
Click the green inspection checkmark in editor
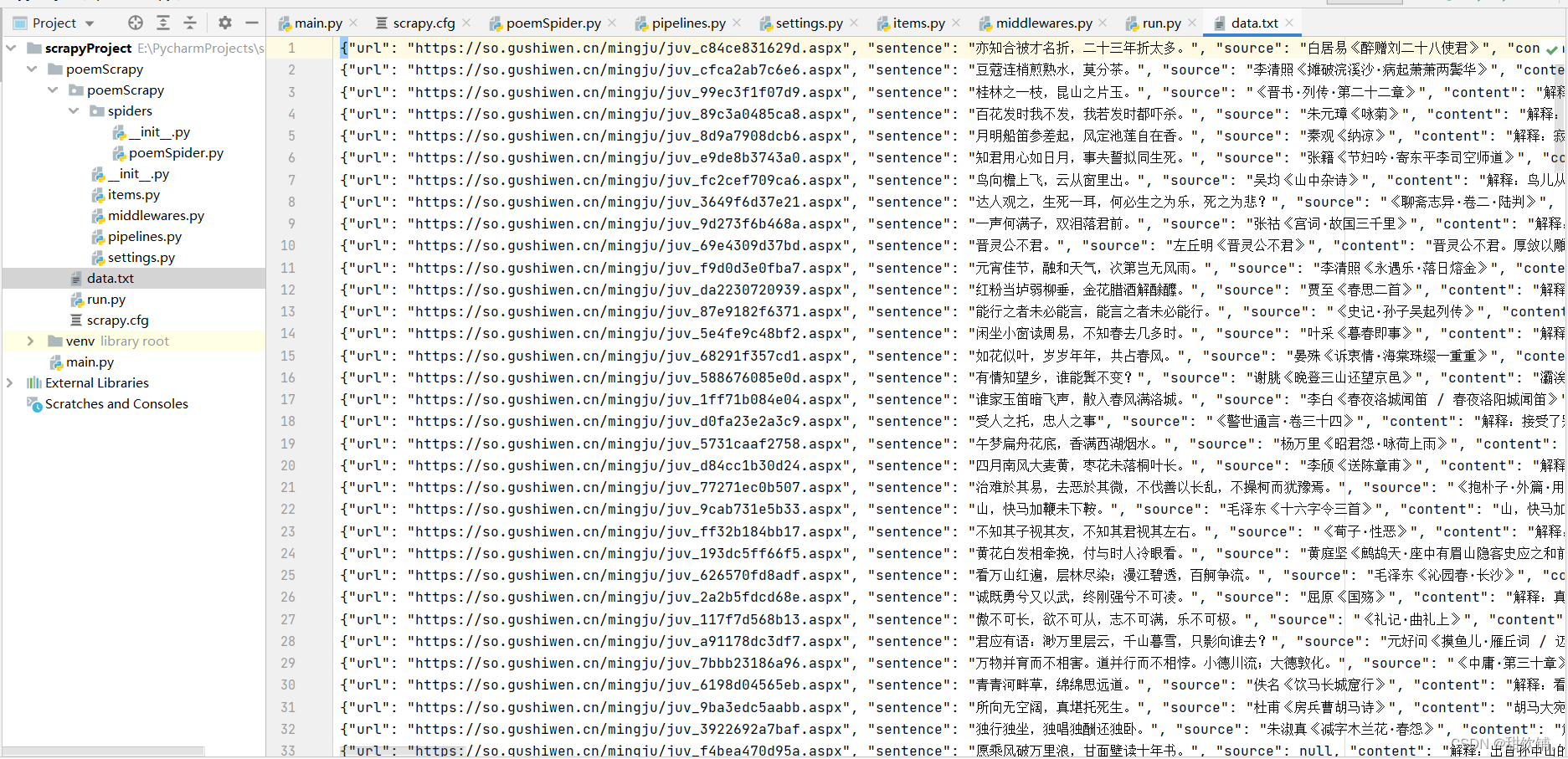coord(1551,49)
